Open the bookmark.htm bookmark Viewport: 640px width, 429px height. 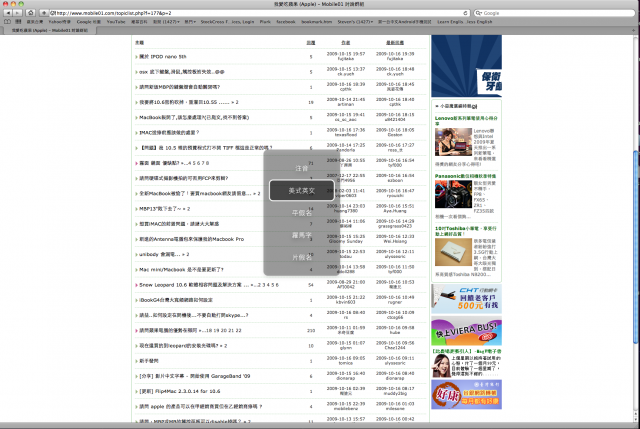(x=317, y=22)
